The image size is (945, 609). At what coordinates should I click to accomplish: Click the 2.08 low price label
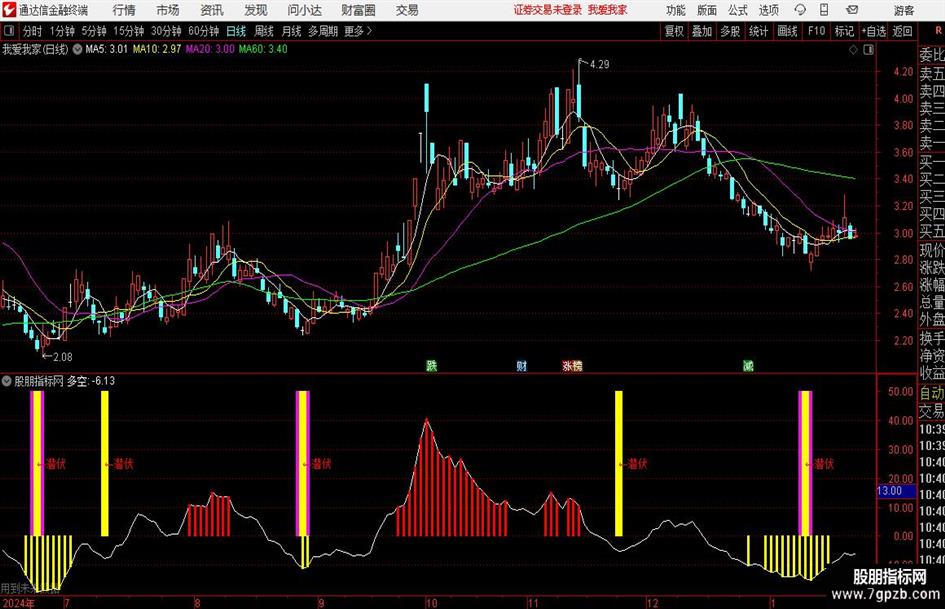point(63,357)
